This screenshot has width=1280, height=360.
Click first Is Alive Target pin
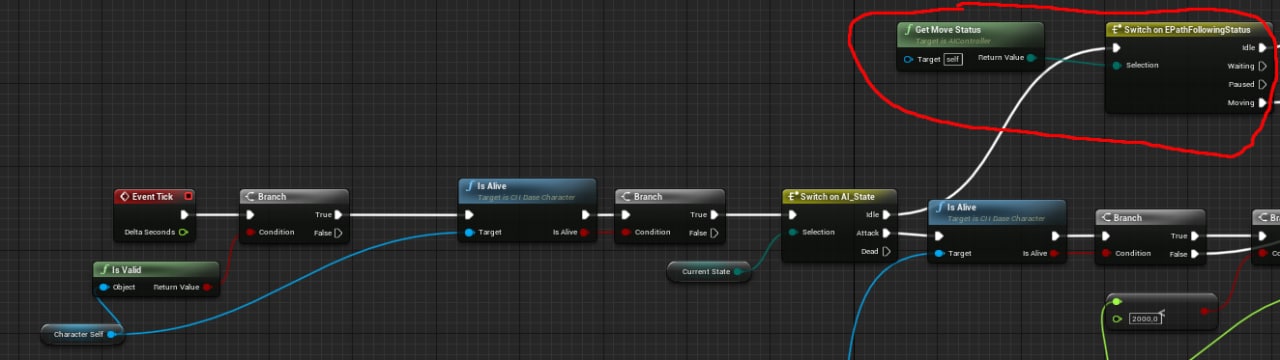pos(470,232)
